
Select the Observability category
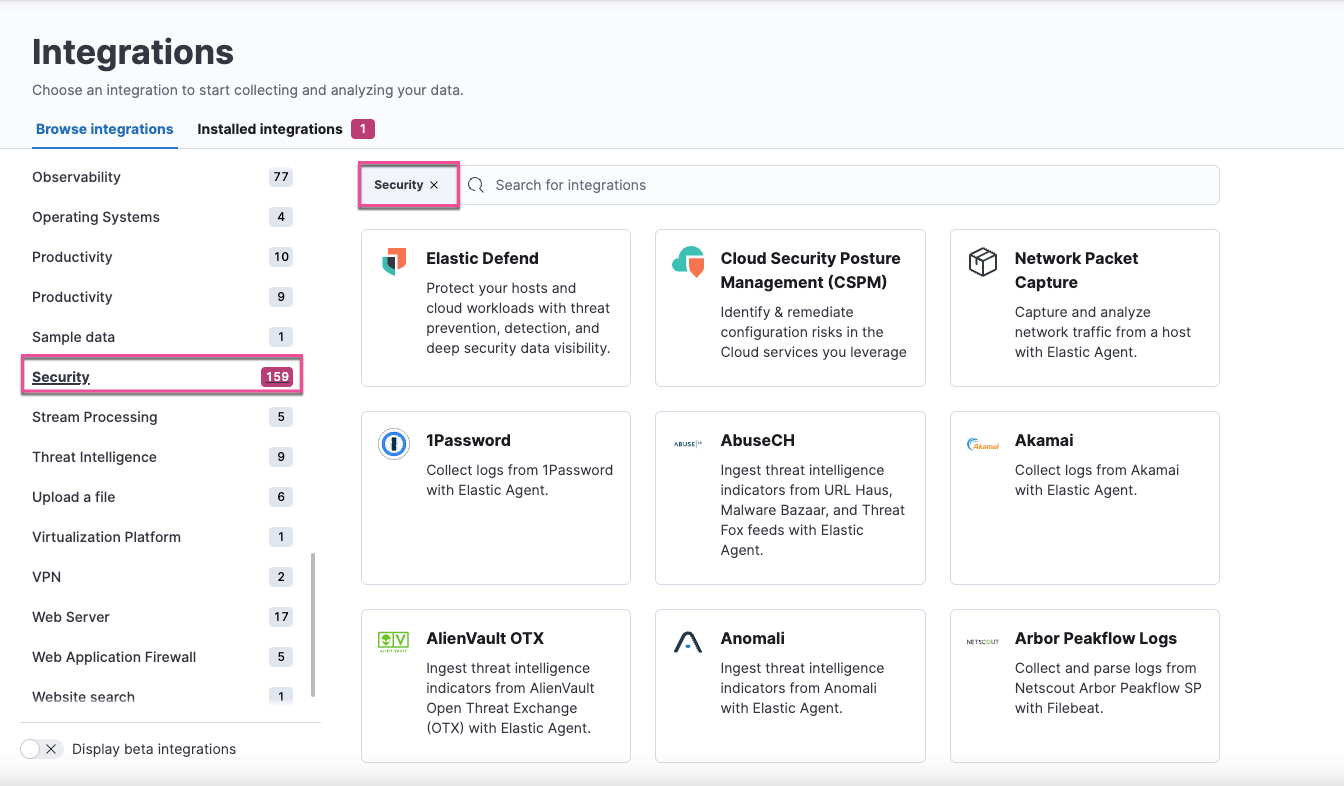pyautogui.click(x=78, y=177)
